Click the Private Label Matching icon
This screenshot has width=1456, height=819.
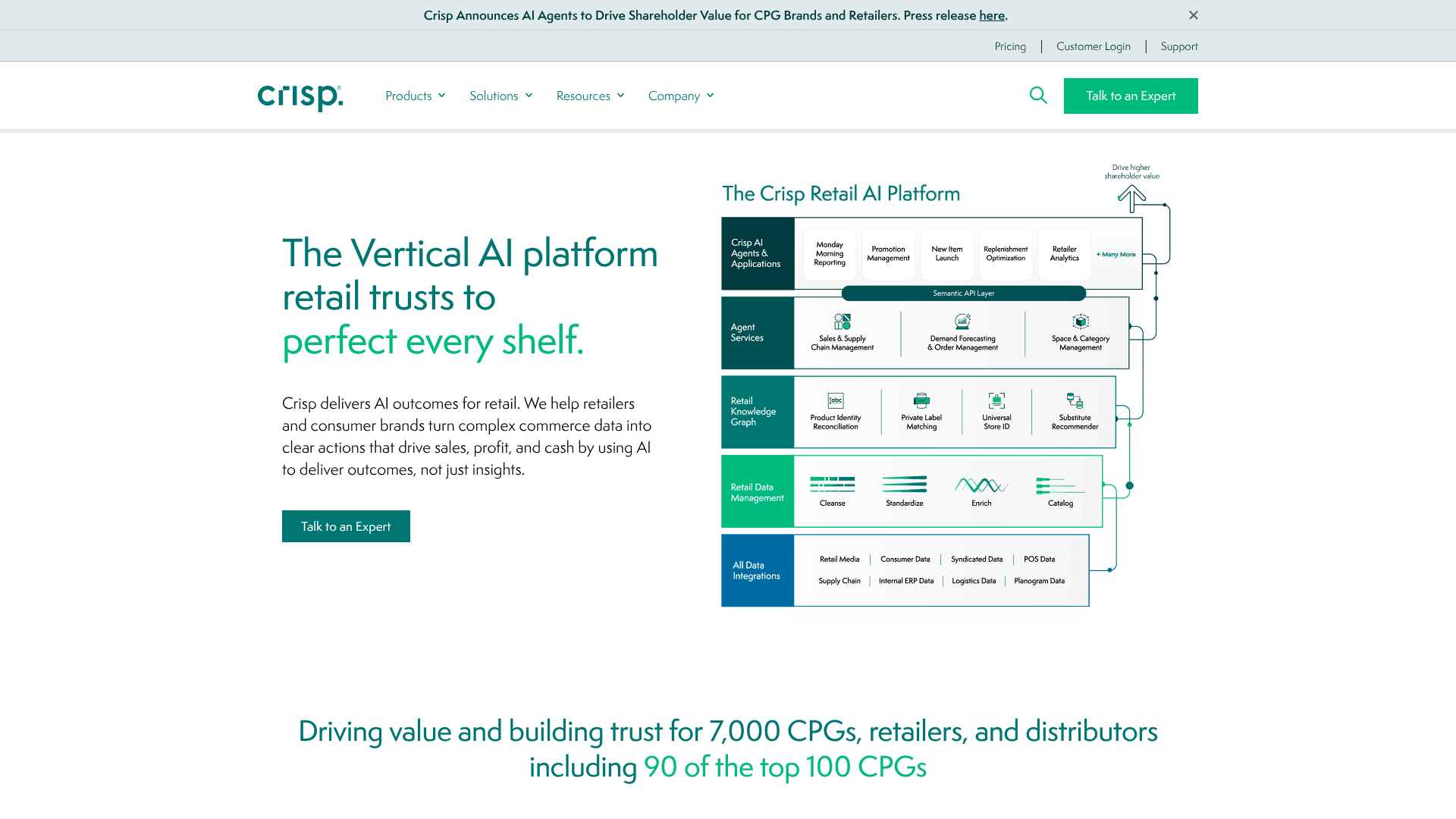(x=921, y=400)
